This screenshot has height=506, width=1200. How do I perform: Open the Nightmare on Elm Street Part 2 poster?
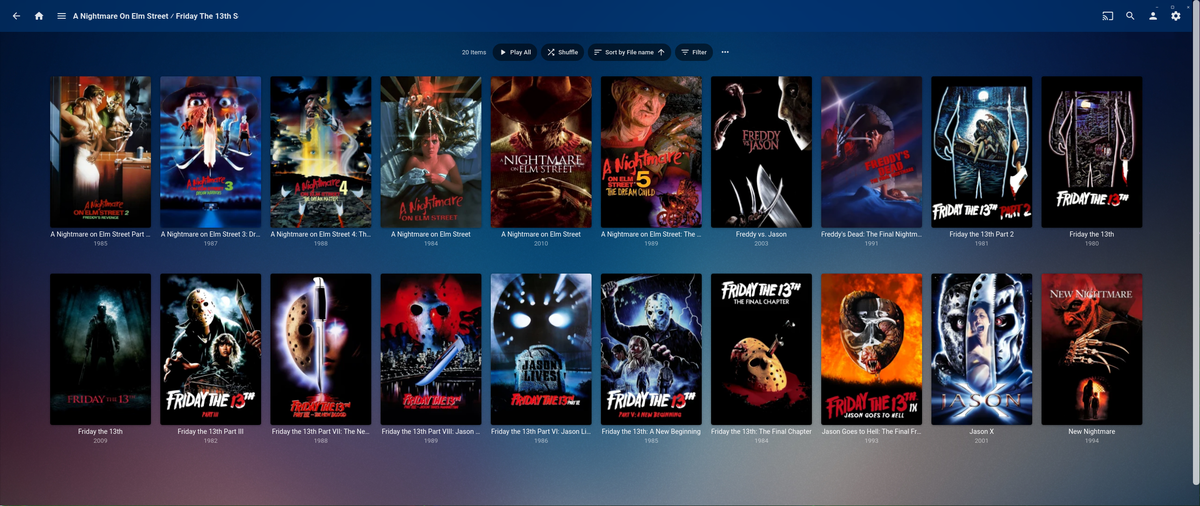coord(100,152)
